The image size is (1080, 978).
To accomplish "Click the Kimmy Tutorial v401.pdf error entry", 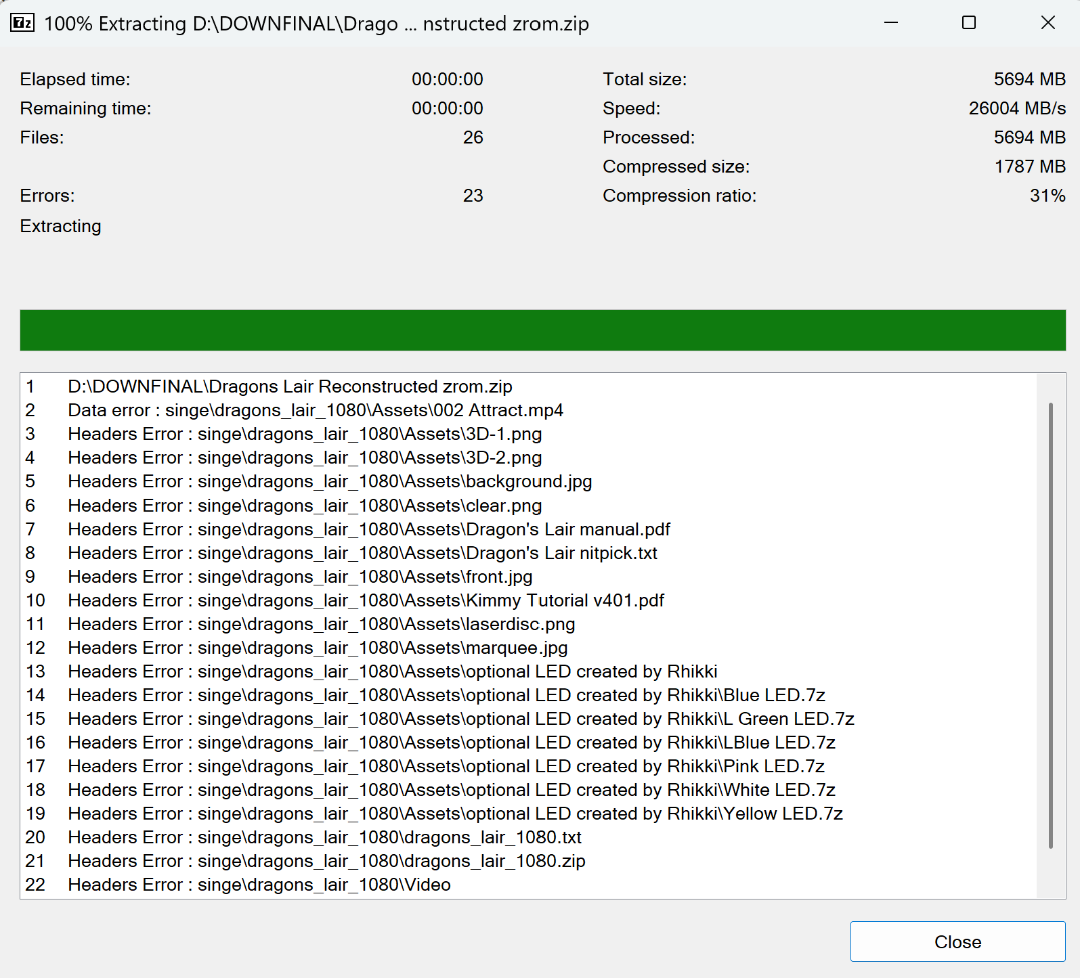I will coord(366,601).
